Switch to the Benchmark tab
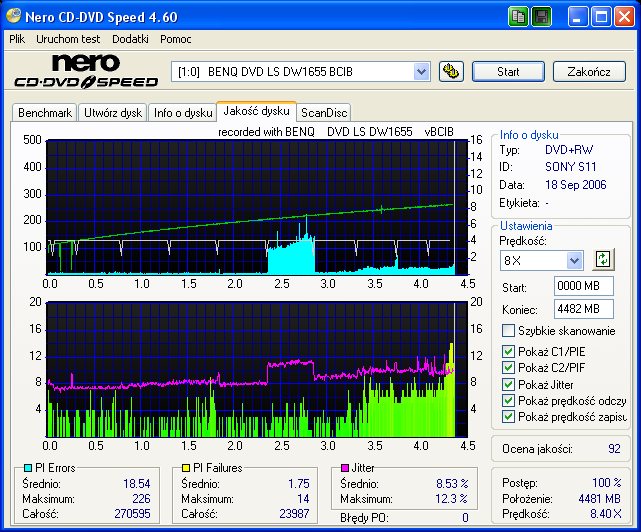The width and height of the screenshot is (641, 532). click(x=45, y=112)
